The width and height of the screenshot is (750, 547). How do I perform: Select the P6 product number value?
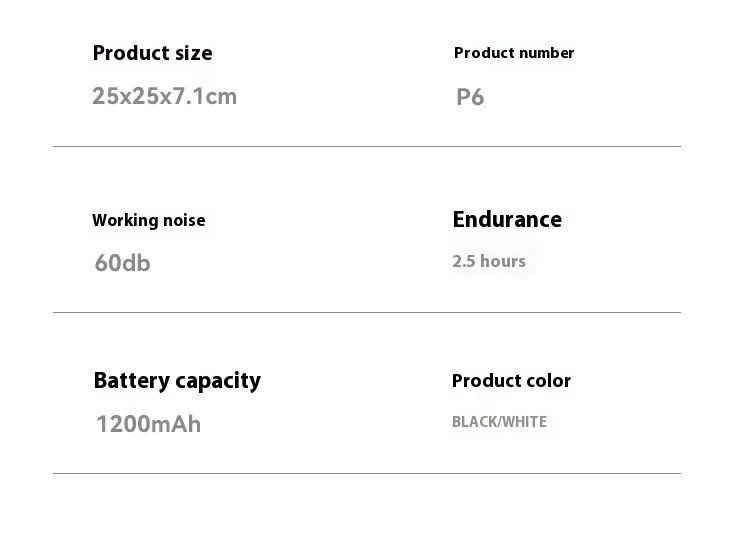(x=470, y=98)
